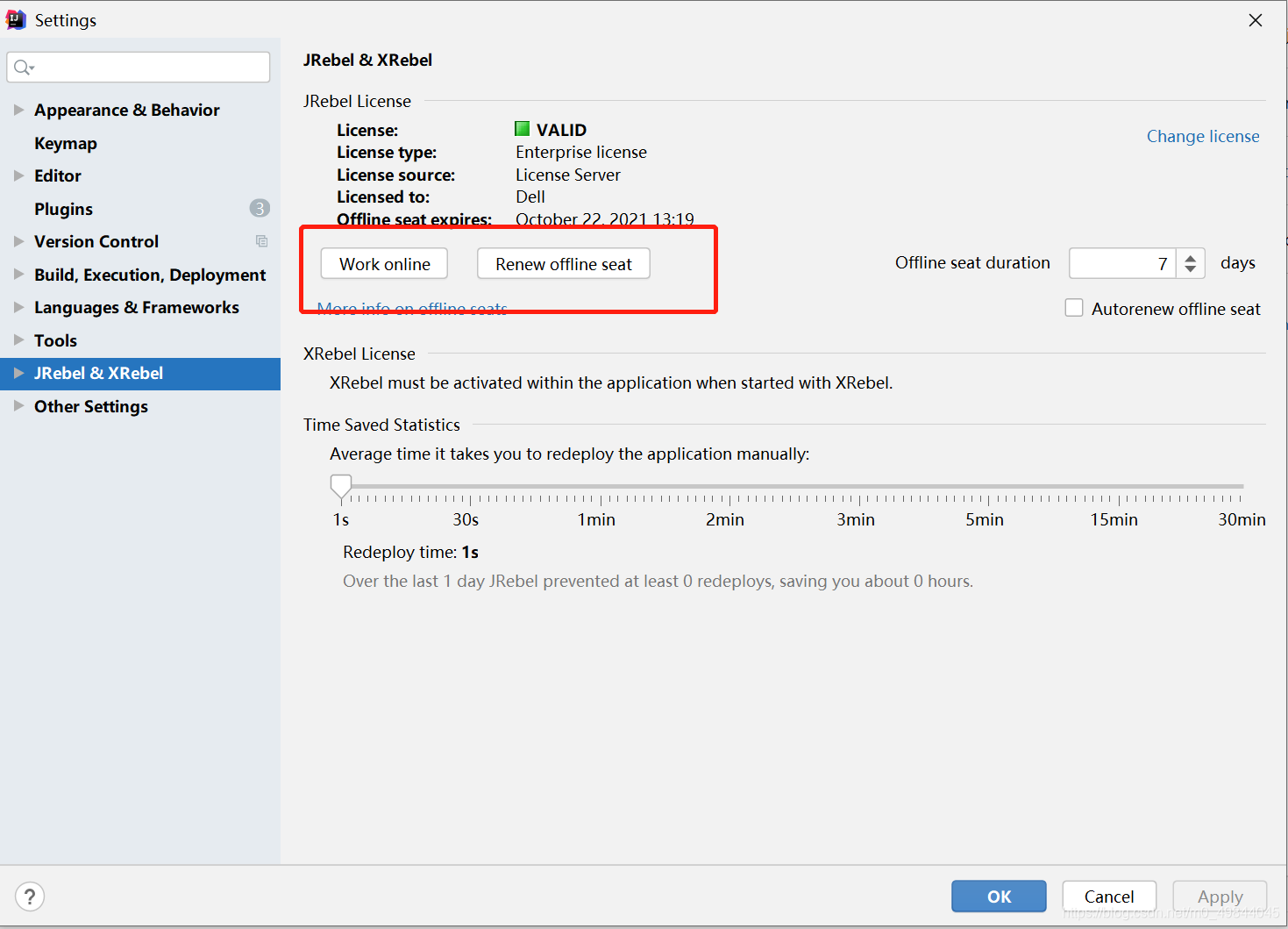This screenshot has height=929, width=1288.
Task: Click the Cancel button
Action: click(1109, 897)
